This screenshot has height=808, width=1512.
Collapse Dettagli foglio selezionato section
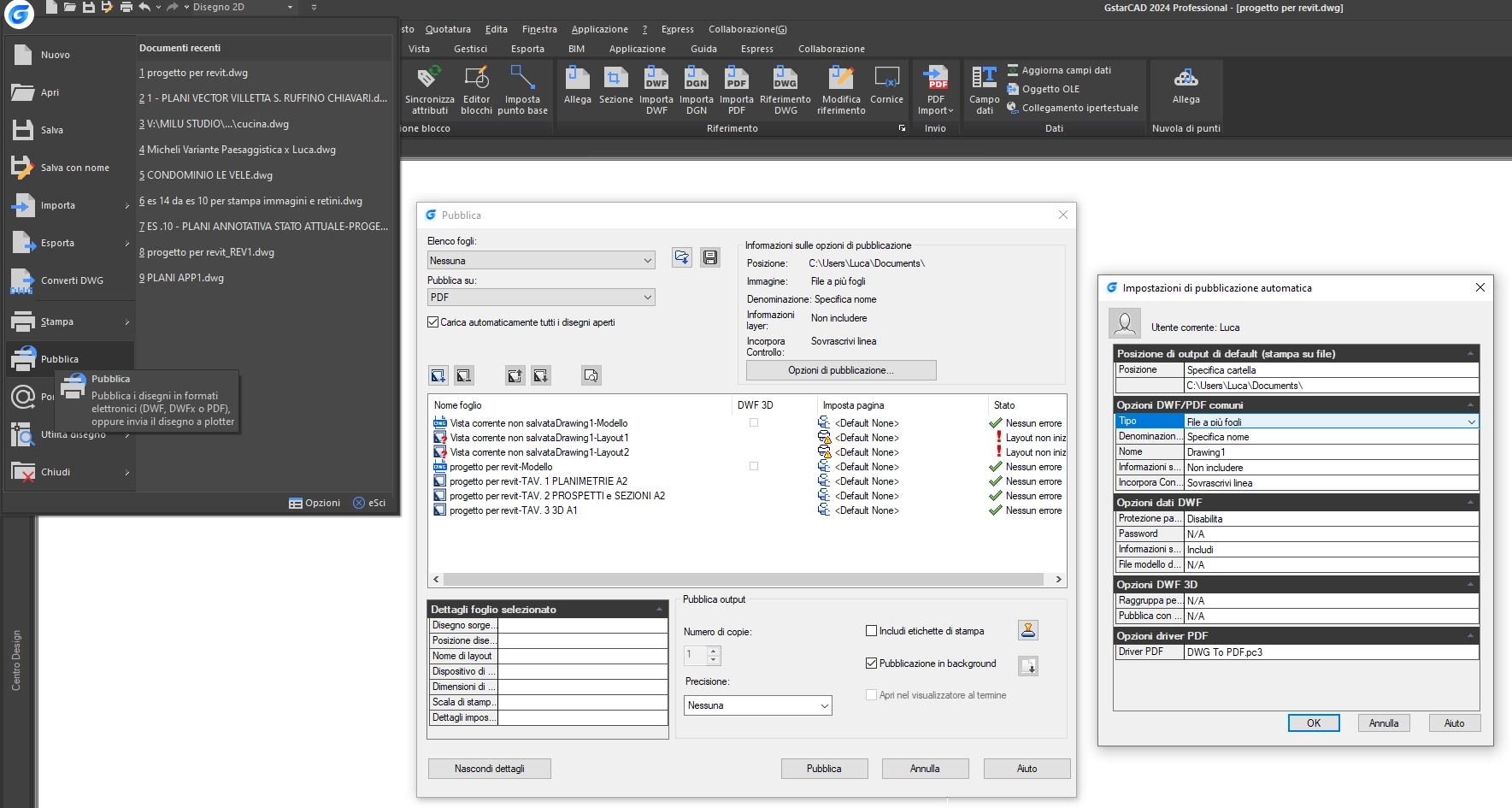[x=659, y=610]
